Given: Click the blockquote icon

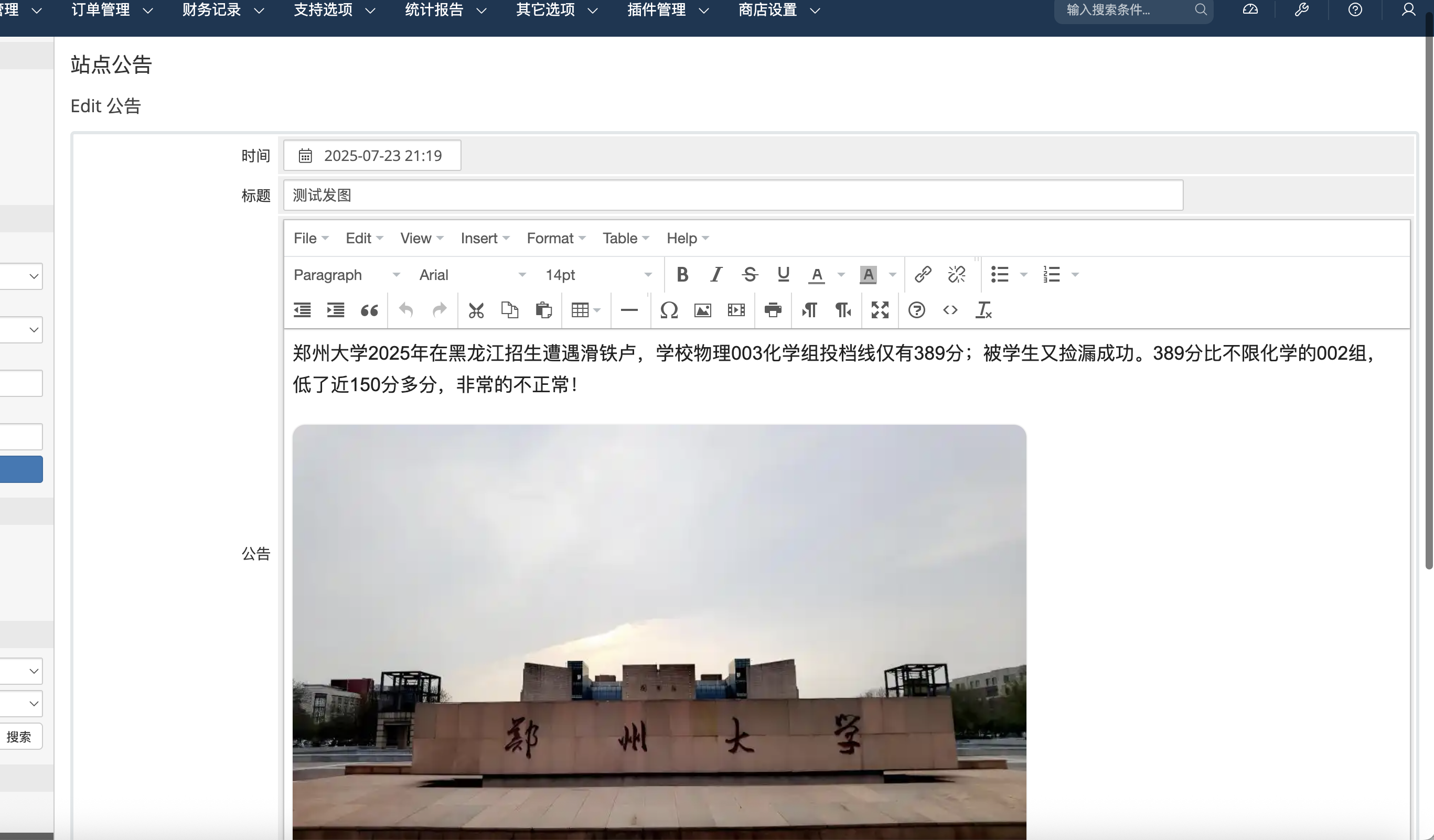Looking at the screenshot, I should pos(369,310).
